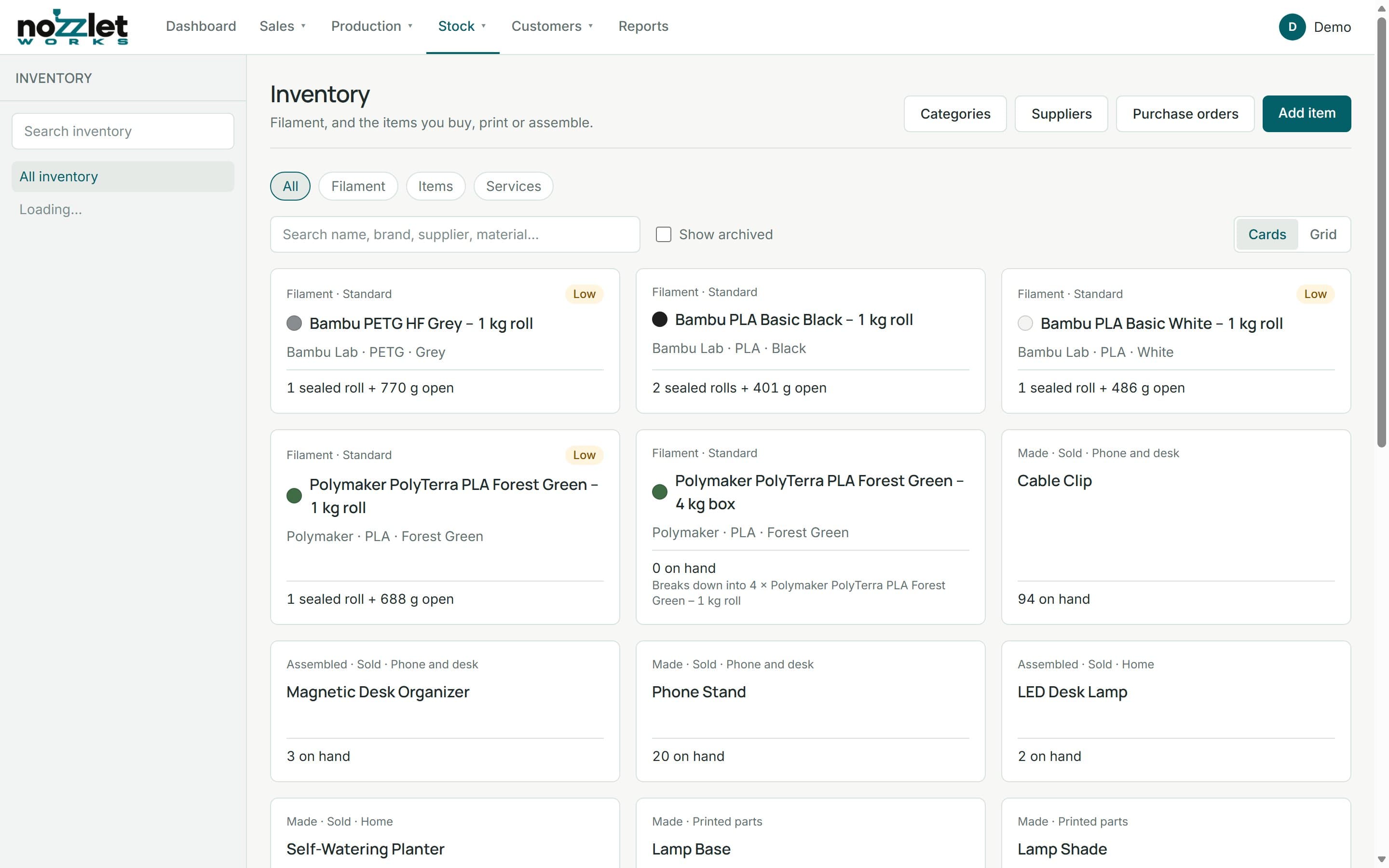This screenshot has height=868, width=1389.
Task: Click Low badge on Bambu PLA Basic White card
Action: coord(1315,294)
